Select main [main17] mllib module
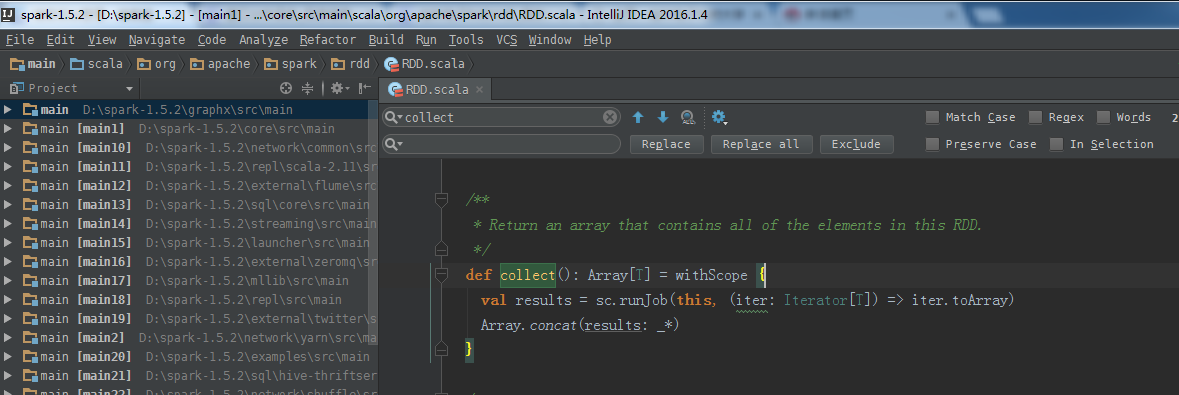Screen dimensions: 1179x395 188,281
